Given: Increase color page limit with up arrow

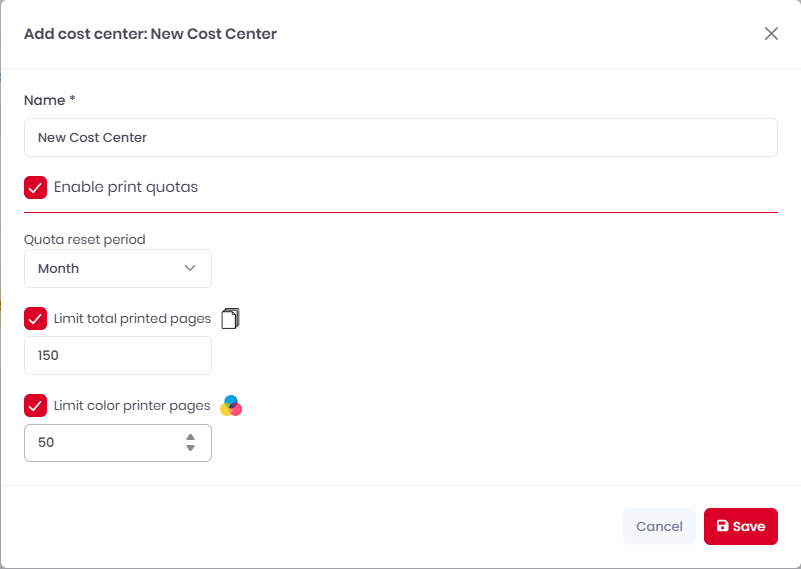Looking at the screenshot, I should point(191,437).
